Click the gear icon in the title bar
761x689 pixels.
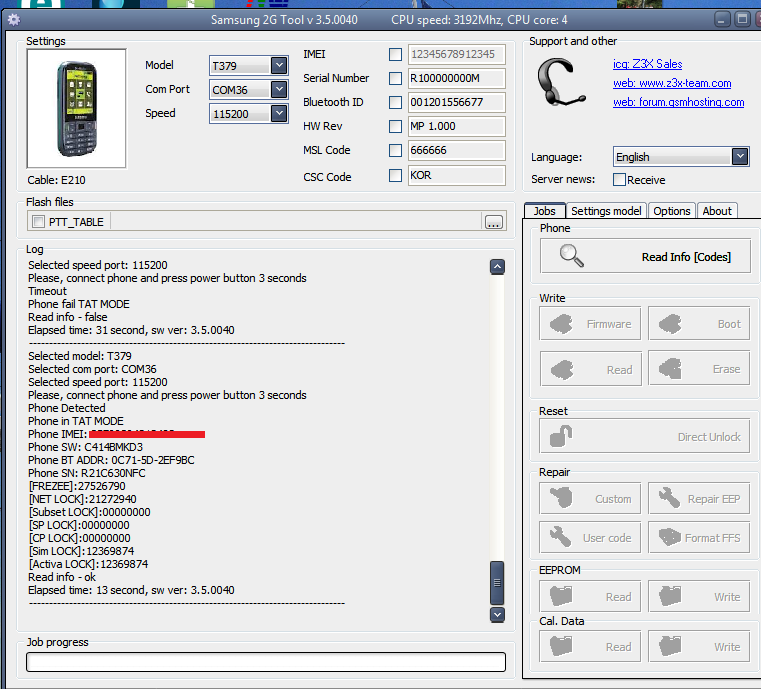pyautogui.click(x=14, y=20)
